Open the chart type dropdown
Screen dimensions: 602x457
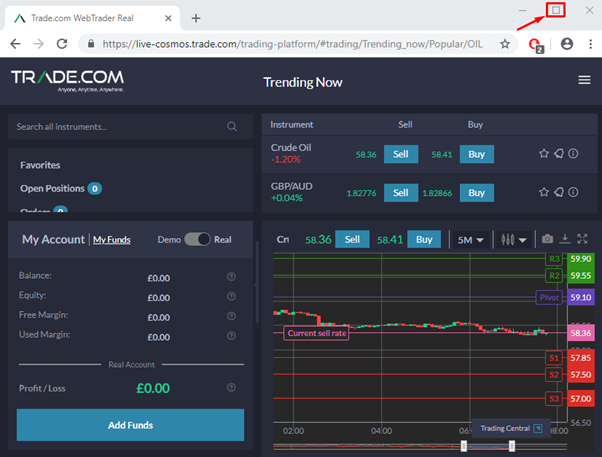tap(514, 240)
